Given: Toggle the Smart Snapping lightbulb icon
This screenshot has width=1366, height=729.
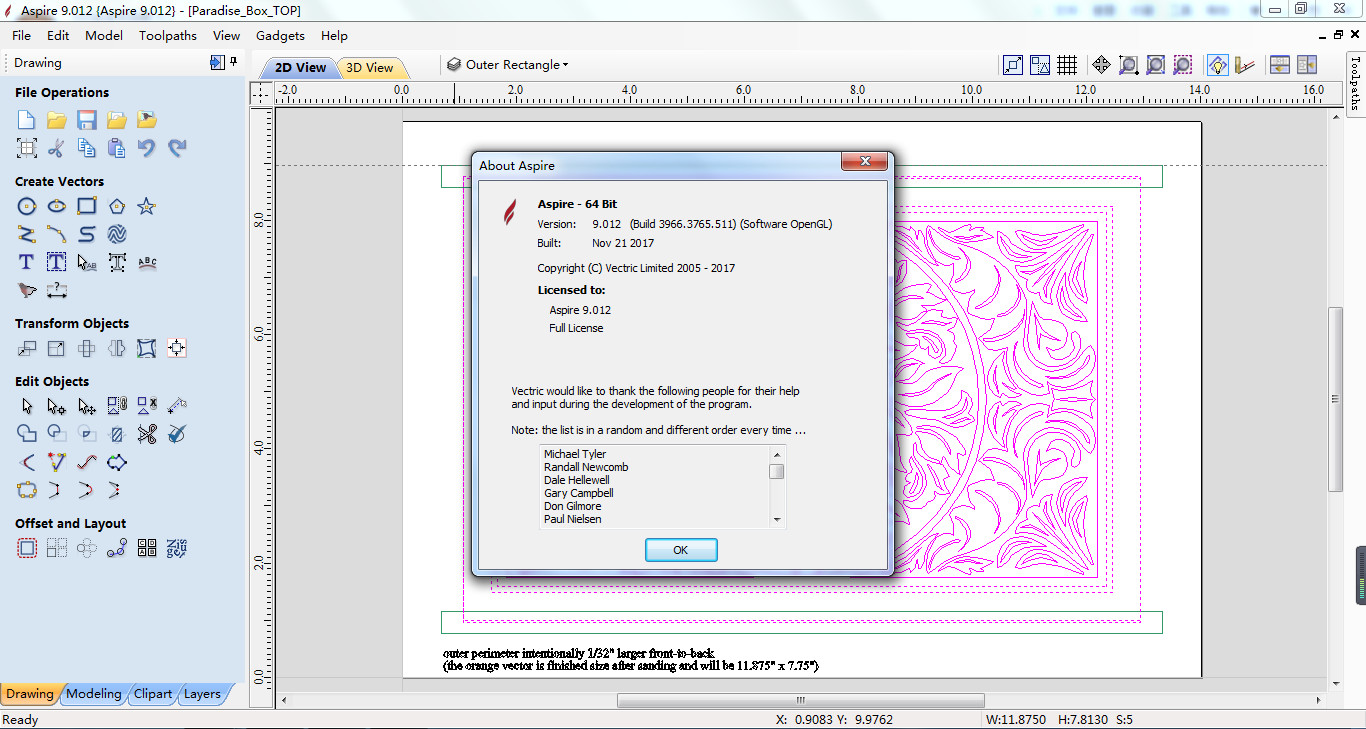Looking at the screenshot, I should click(1217, 65).
